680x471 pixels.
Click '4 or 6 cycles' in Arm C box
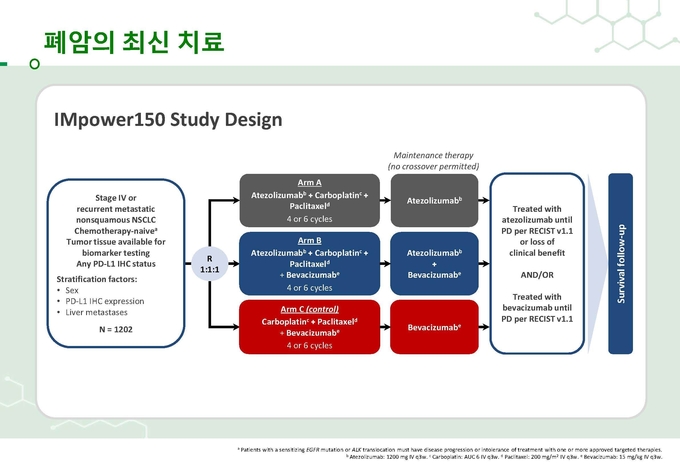(x=309, y=346)
